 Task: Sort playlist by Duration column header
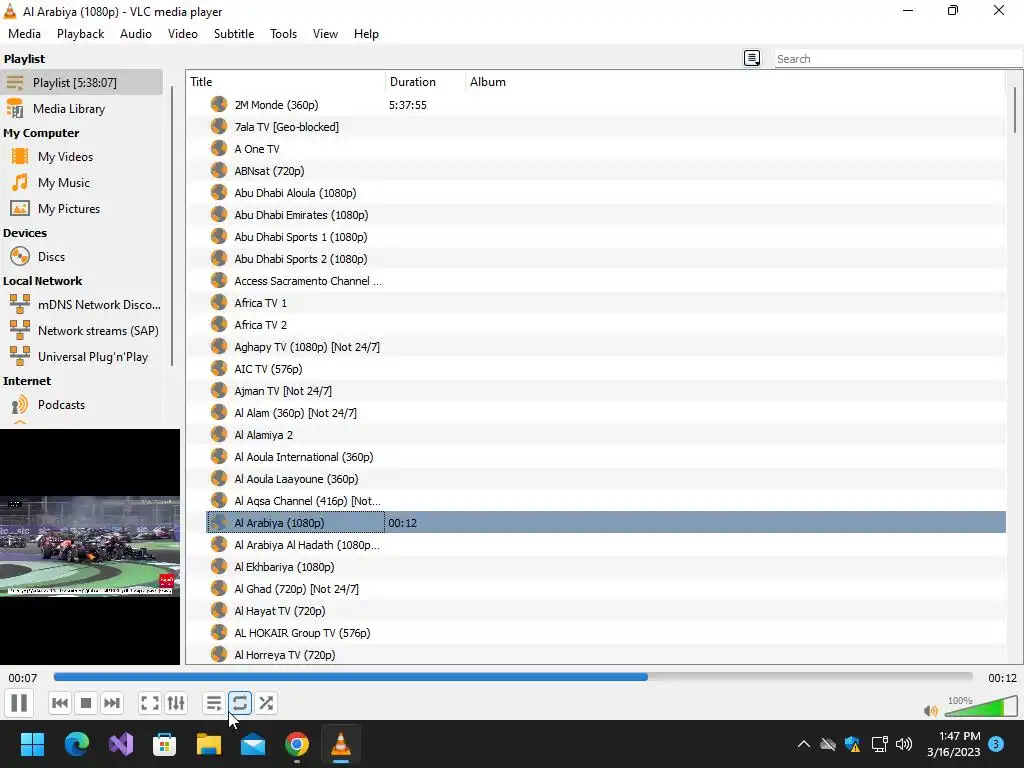[x=425, y=82]
